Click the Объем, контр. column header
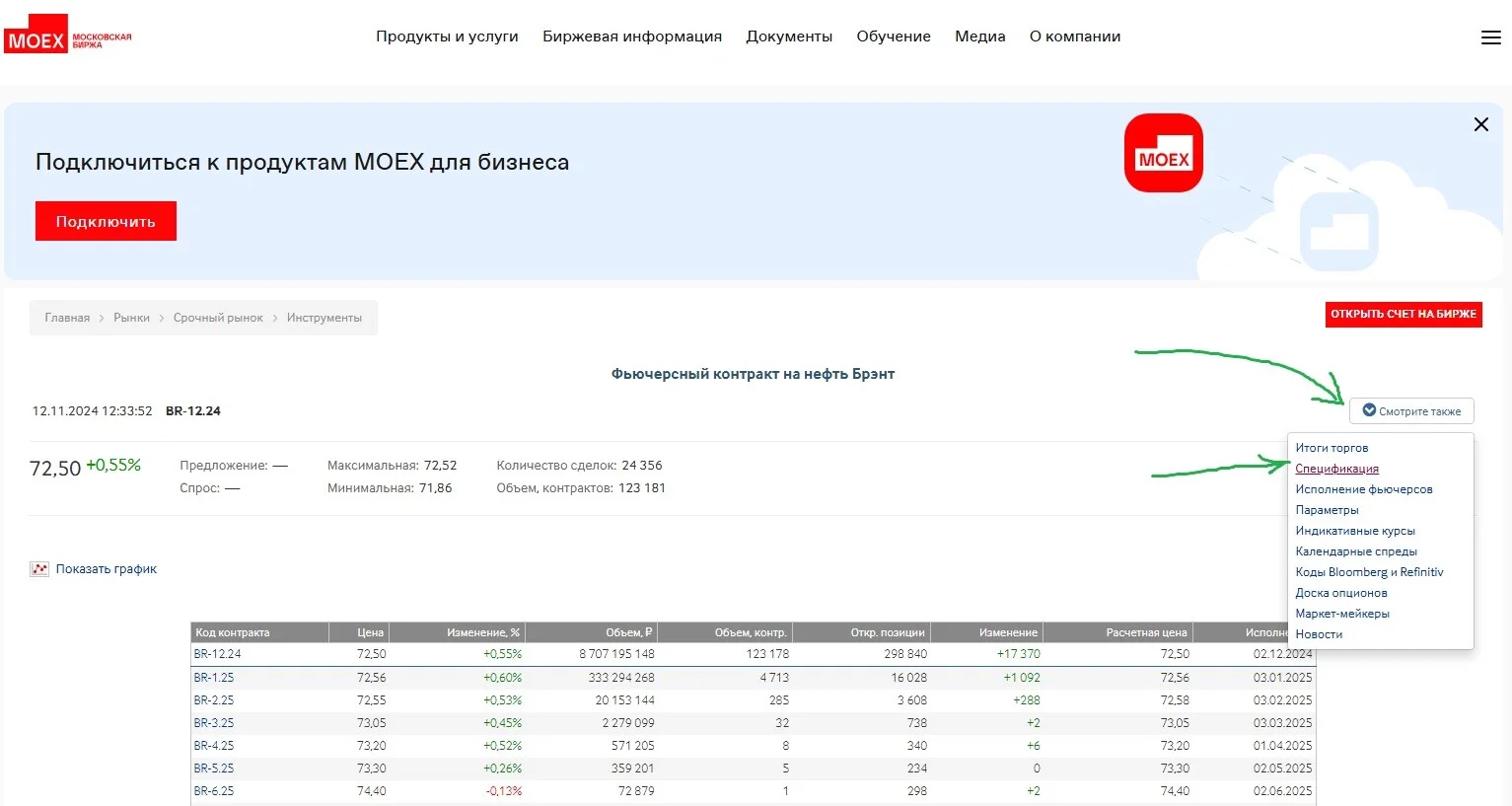 point(725,632)
